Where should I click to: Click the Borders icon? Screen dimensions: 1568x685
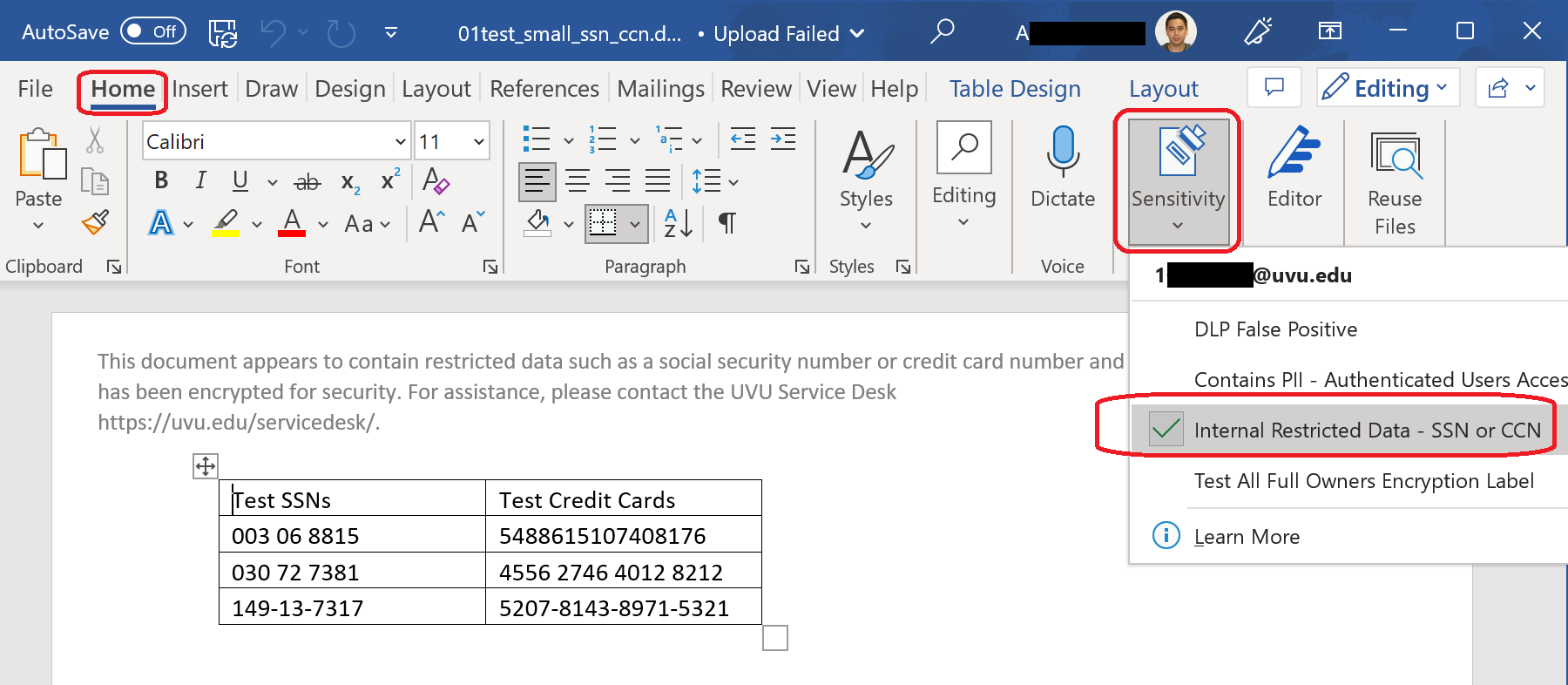click(x=603, y=223)
